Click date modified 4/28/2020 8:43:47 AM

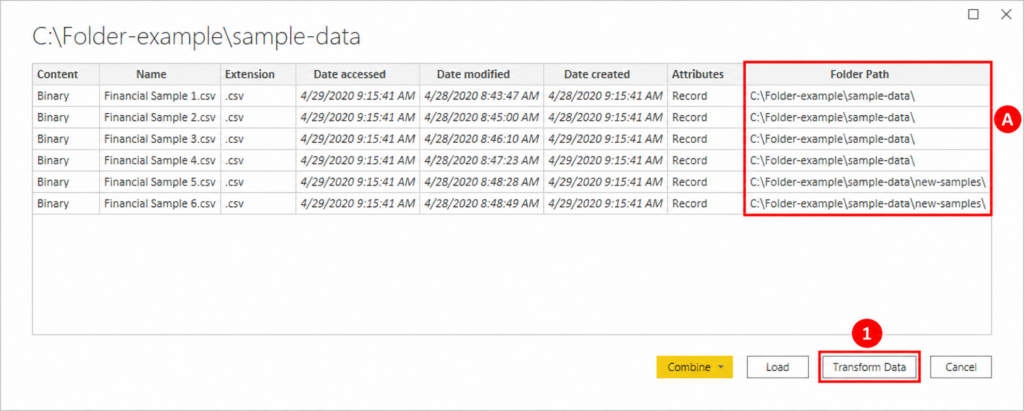click(481, 96)
